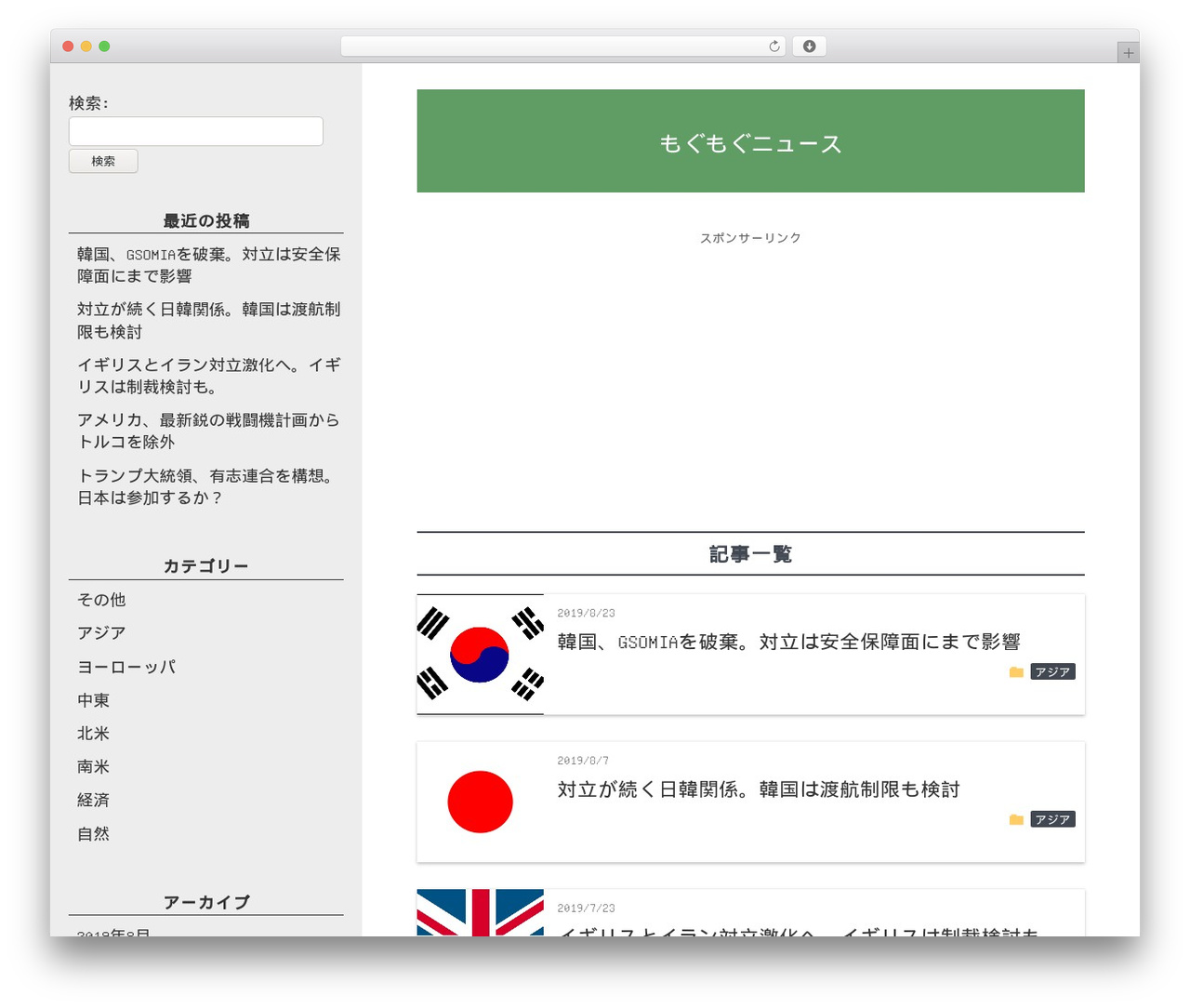This screenshot has height=1008, width=1190.
Task: Click the browser address bar
Action: 562,46
